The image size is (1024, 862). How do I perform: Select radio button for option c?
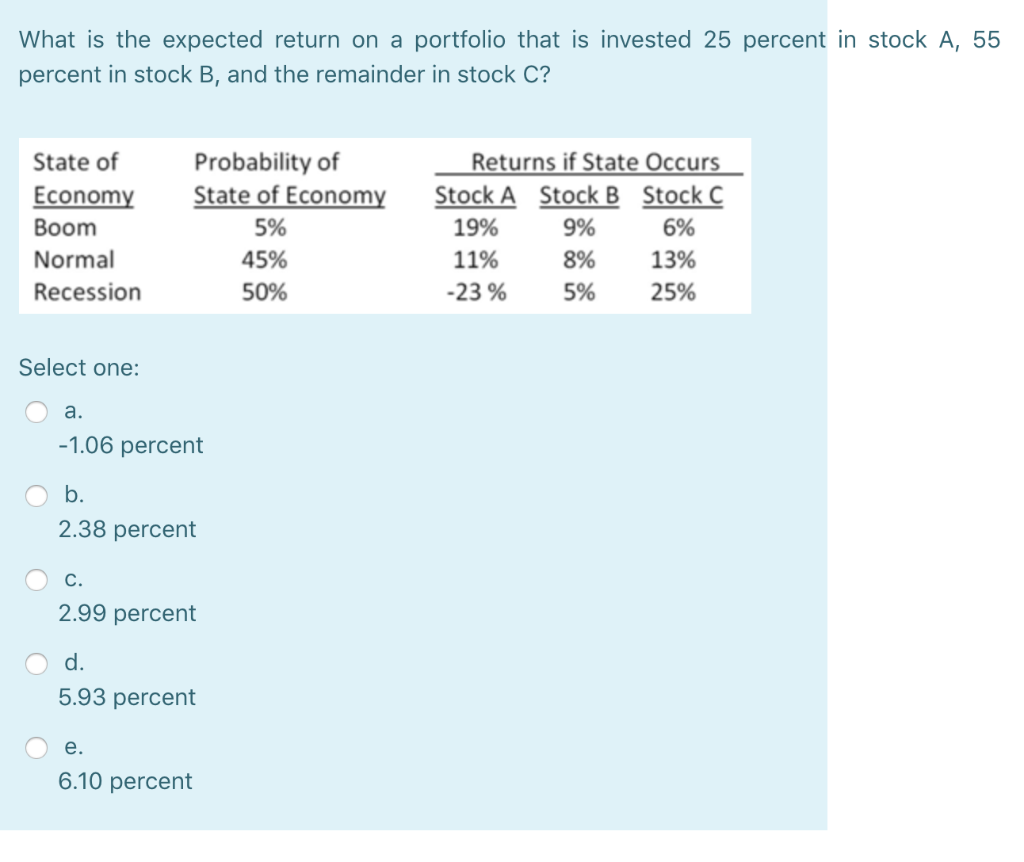(x=37, y=578)
